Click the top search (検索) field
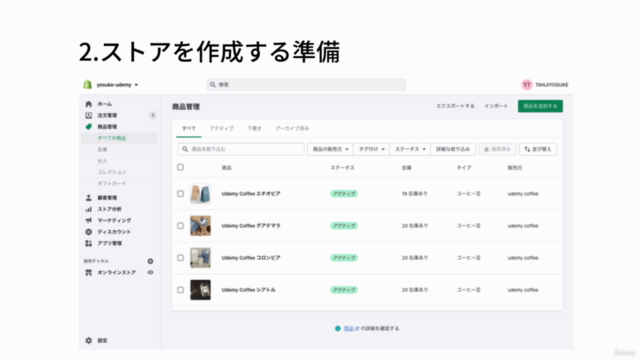Image resolution: width=640 pixels, height=360 pixels. pyautogui.click(x=306, y=84)
